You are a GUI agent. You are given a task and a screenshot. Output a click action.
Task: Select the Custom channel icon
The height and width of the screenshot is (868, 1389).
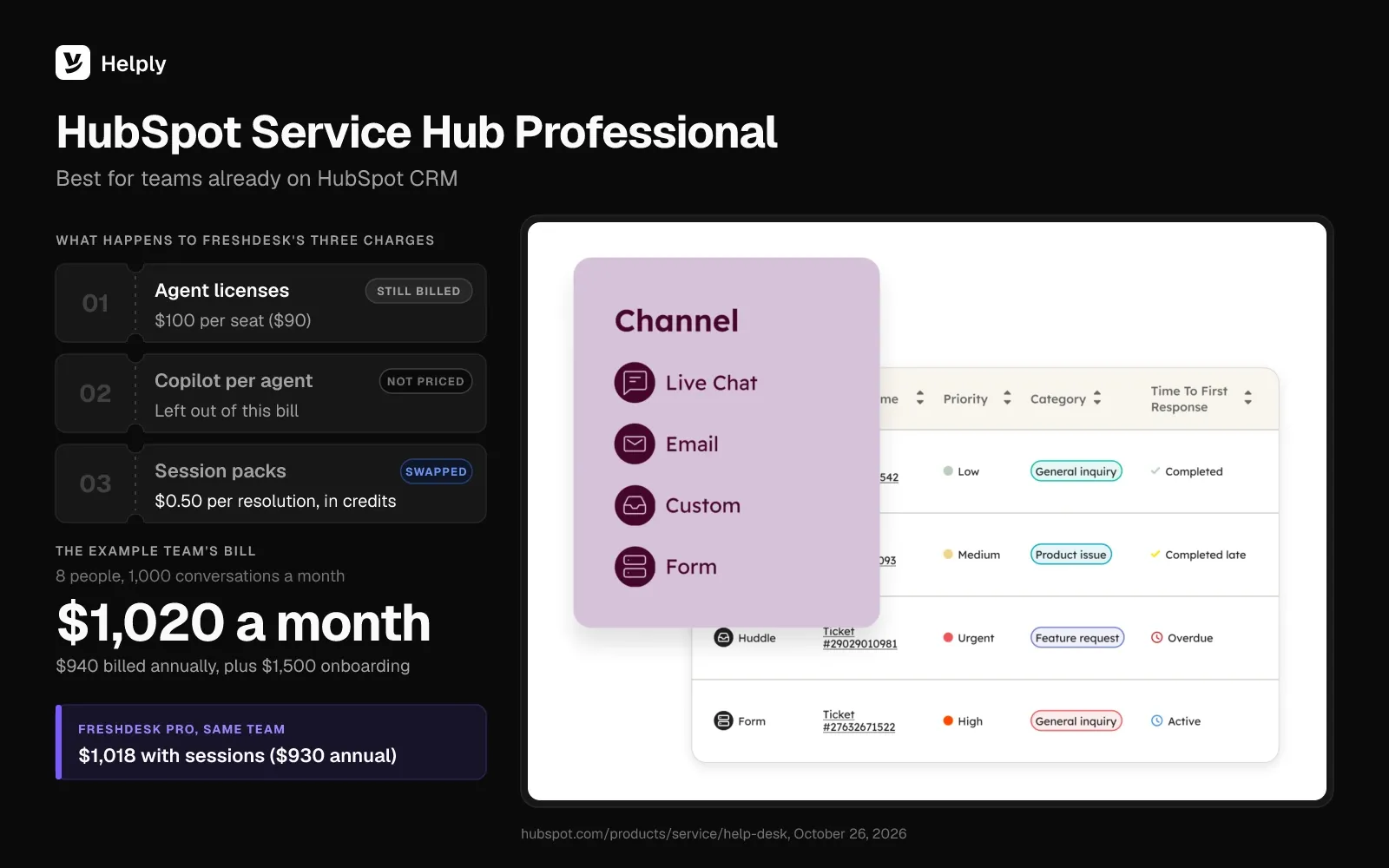pyautogui.click(x=635, y=505)
